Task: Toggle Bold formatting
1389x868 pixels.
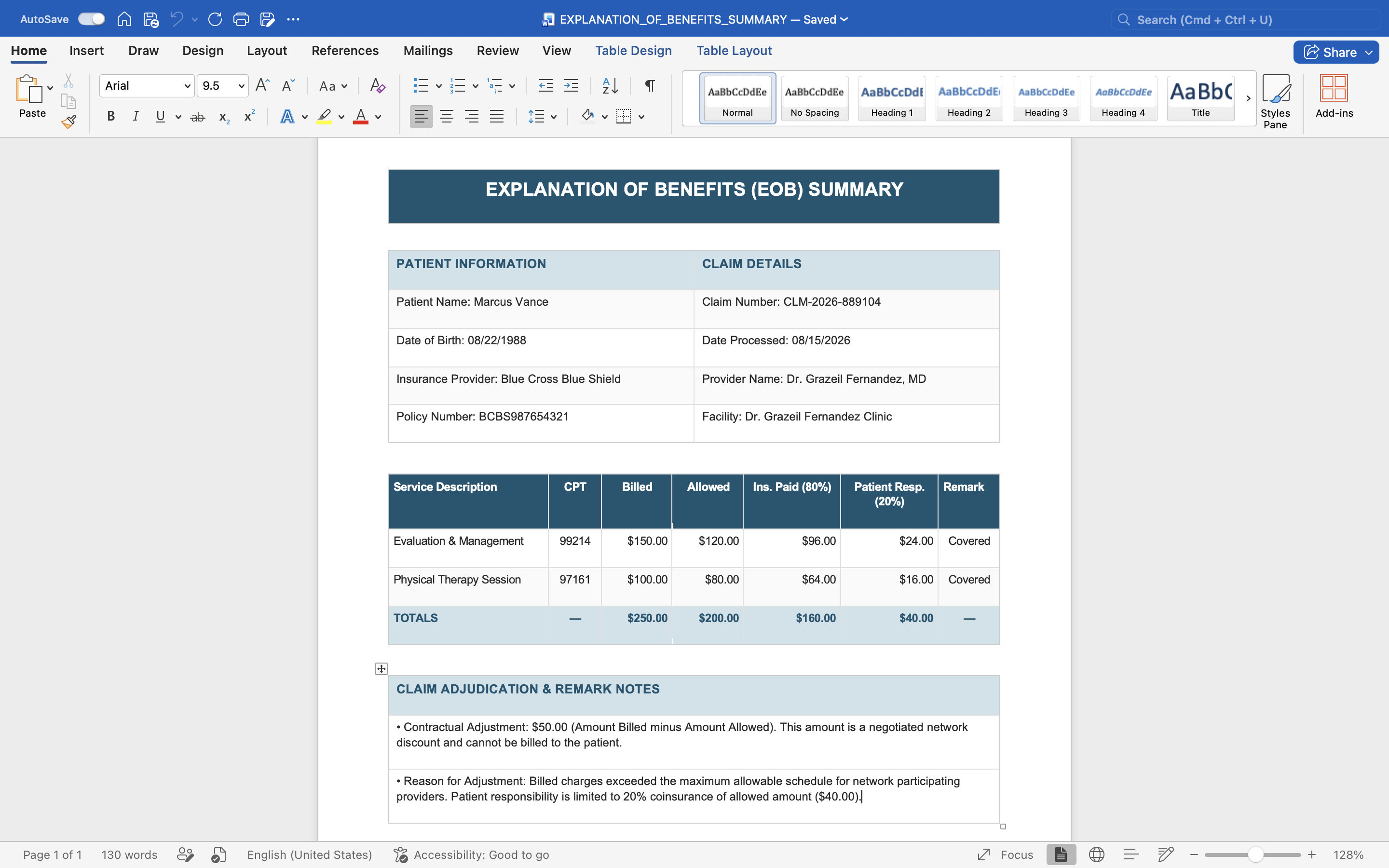Action: pos(111,117)
